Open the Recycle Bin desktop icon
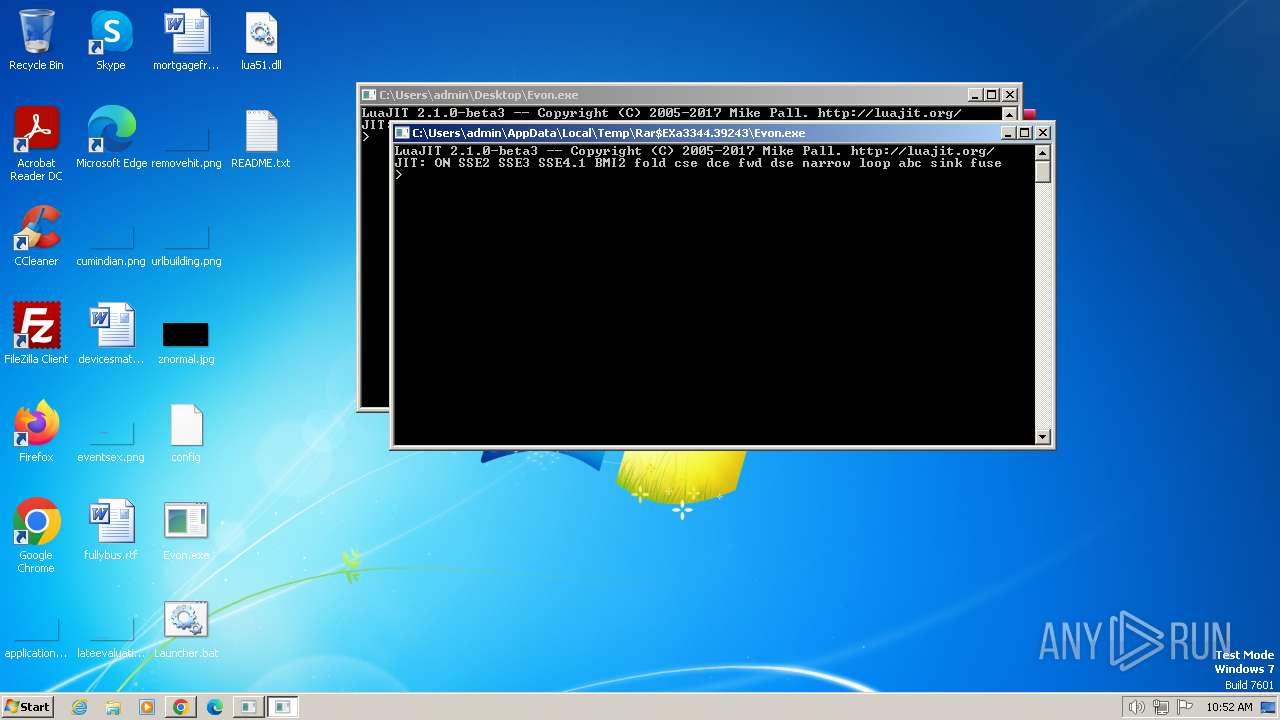 pos(36,40)
